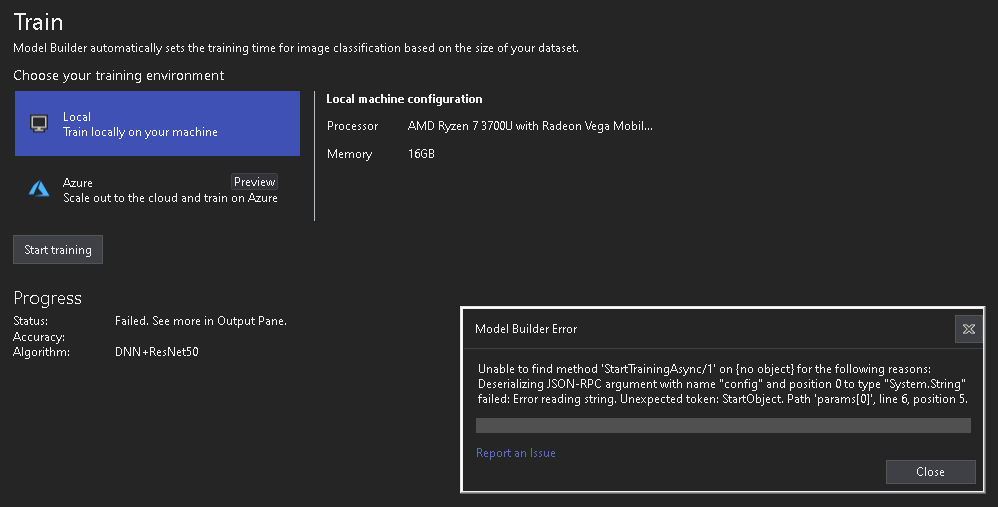Viewport: 998px width, 507px height.
Task: Select the Azure training environment option
Action: click(x=157, y=190)
